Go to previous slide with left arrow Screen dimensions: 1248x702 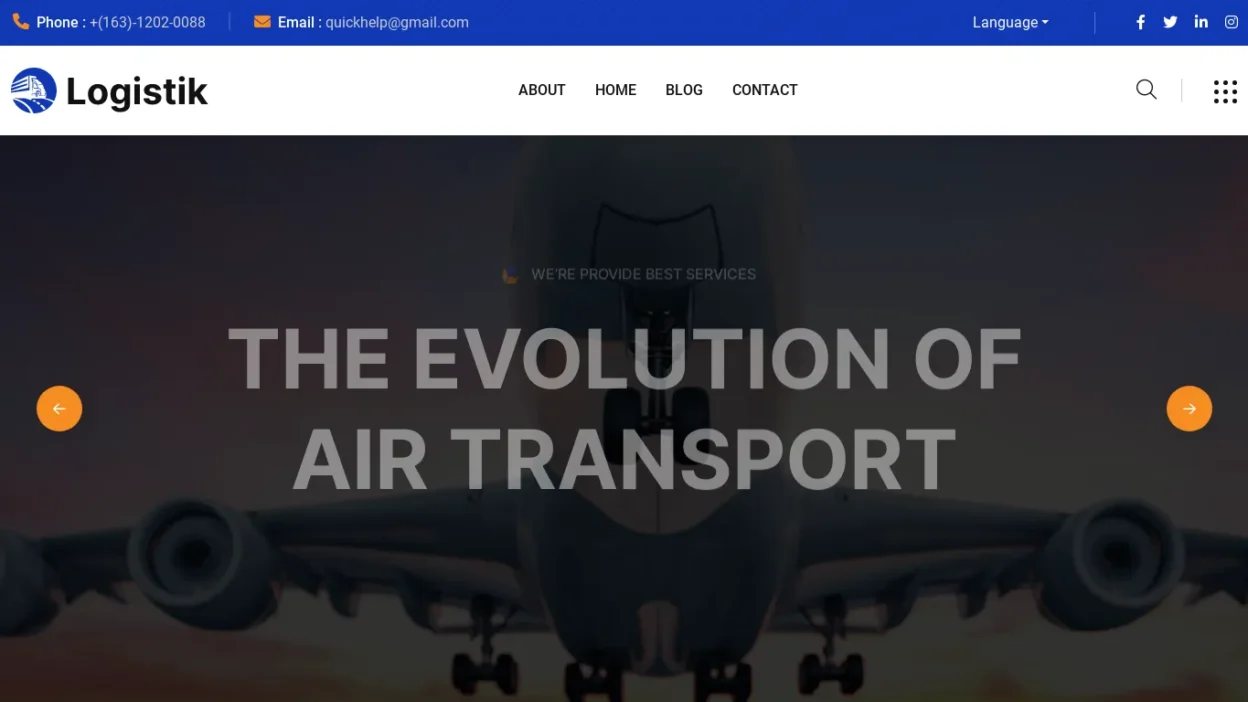59,408
